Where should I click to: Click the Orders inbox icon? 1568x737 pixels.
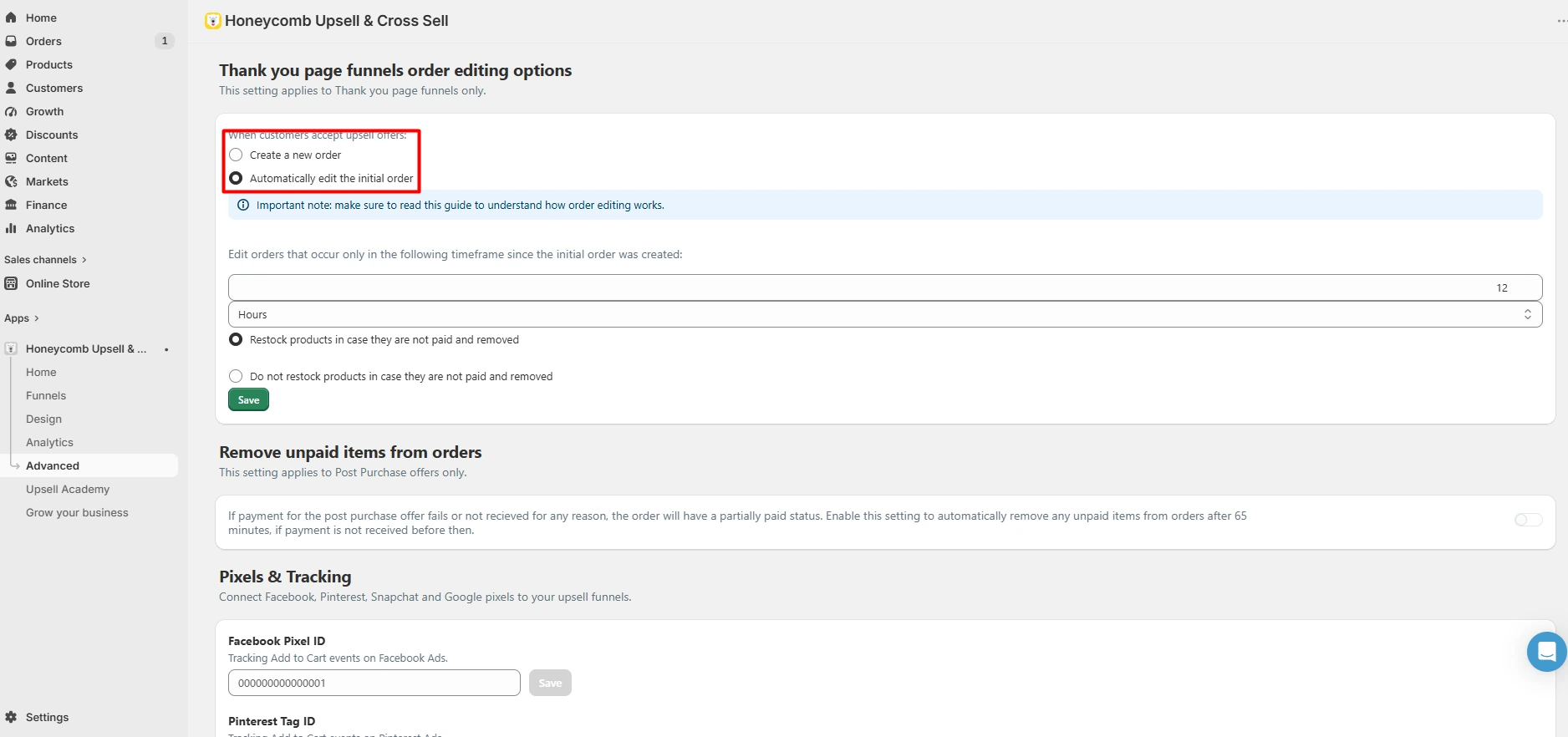click(11, 41)
